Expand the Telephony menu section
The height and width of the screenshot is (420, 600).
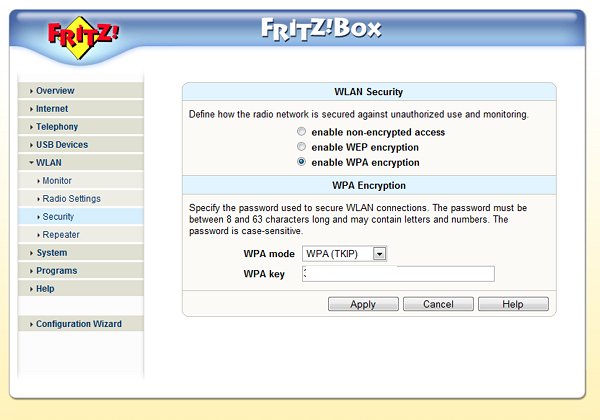pyautogui.click(x=56, y=127)
